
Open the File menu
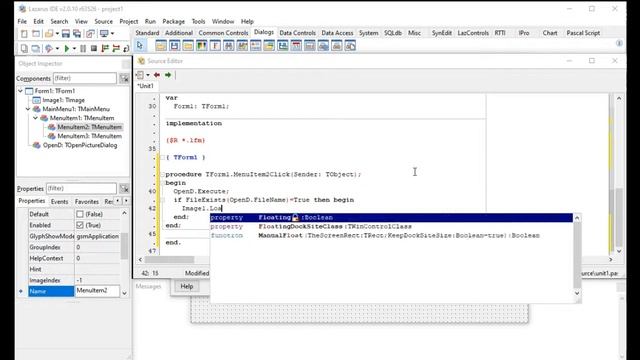pos(22,21)
